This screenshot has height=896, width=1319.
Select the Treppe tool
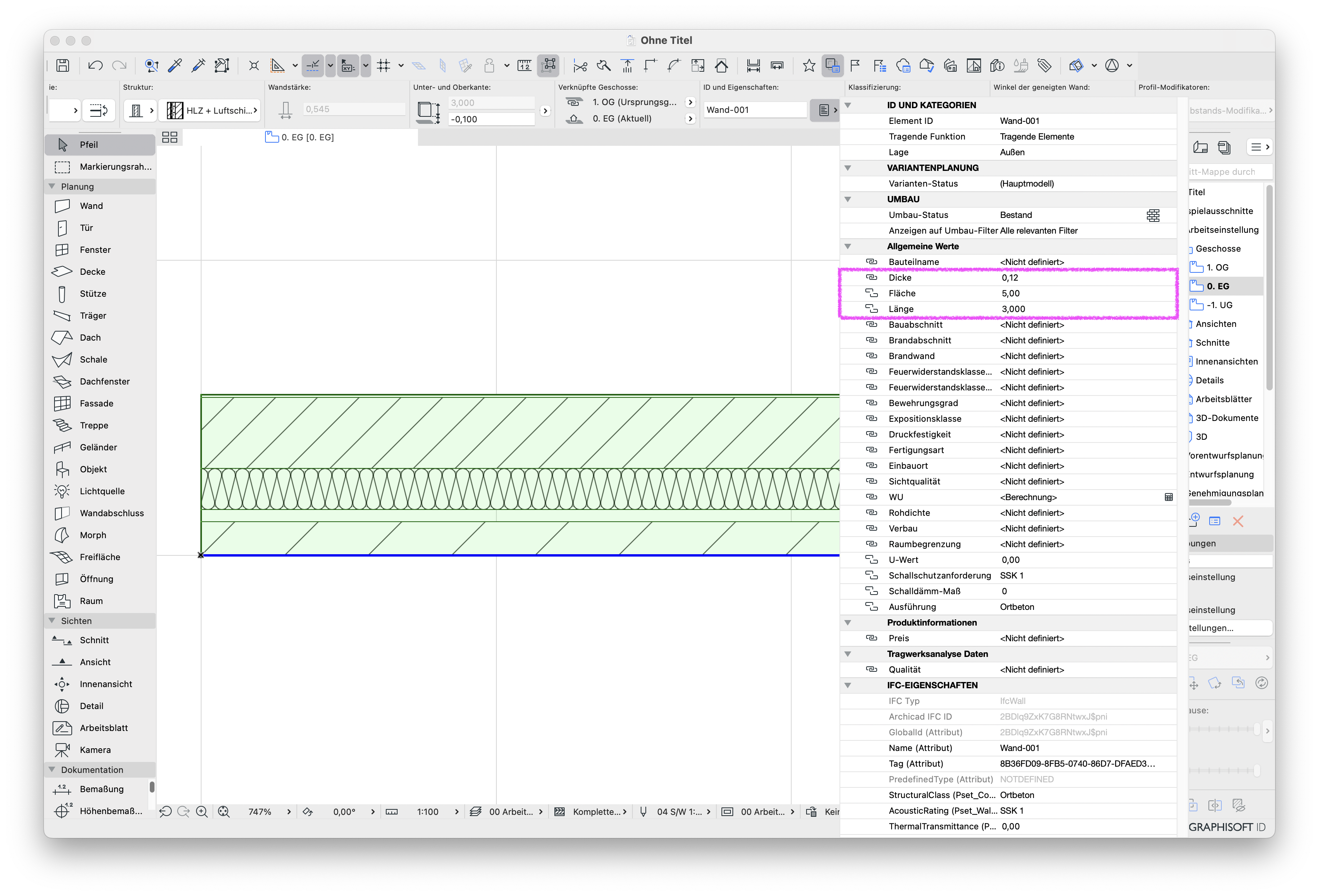click(x=100, y=426)
